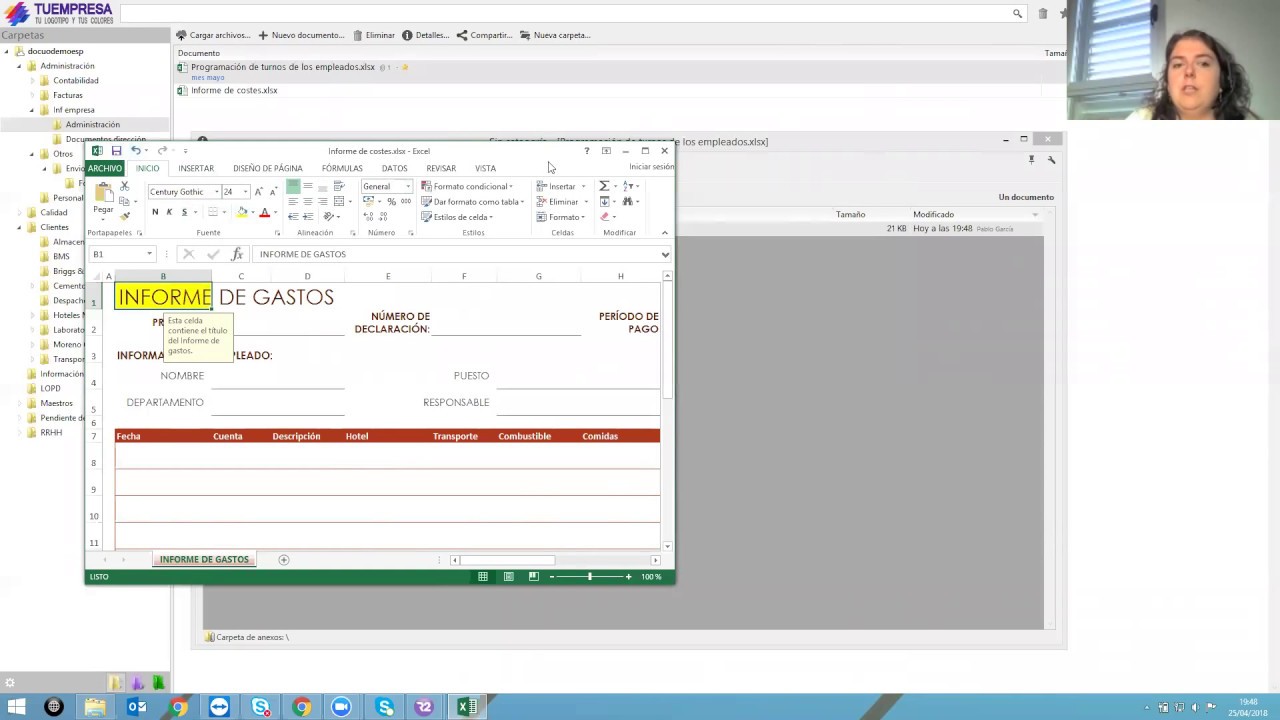Open the font size 24 dropdown
The image size is (1280, 720).
click(245, 192)
